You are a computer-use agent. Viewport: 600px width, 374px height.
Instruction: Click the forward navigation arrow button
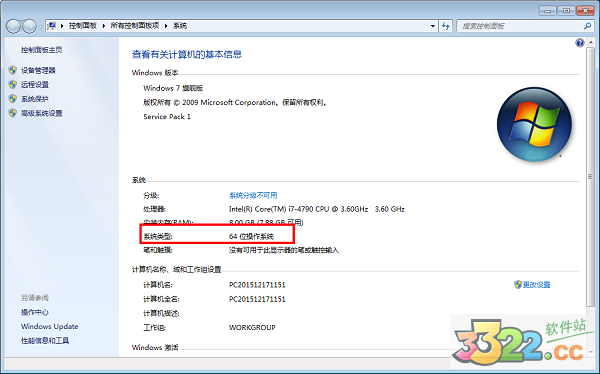click(29, 26)
